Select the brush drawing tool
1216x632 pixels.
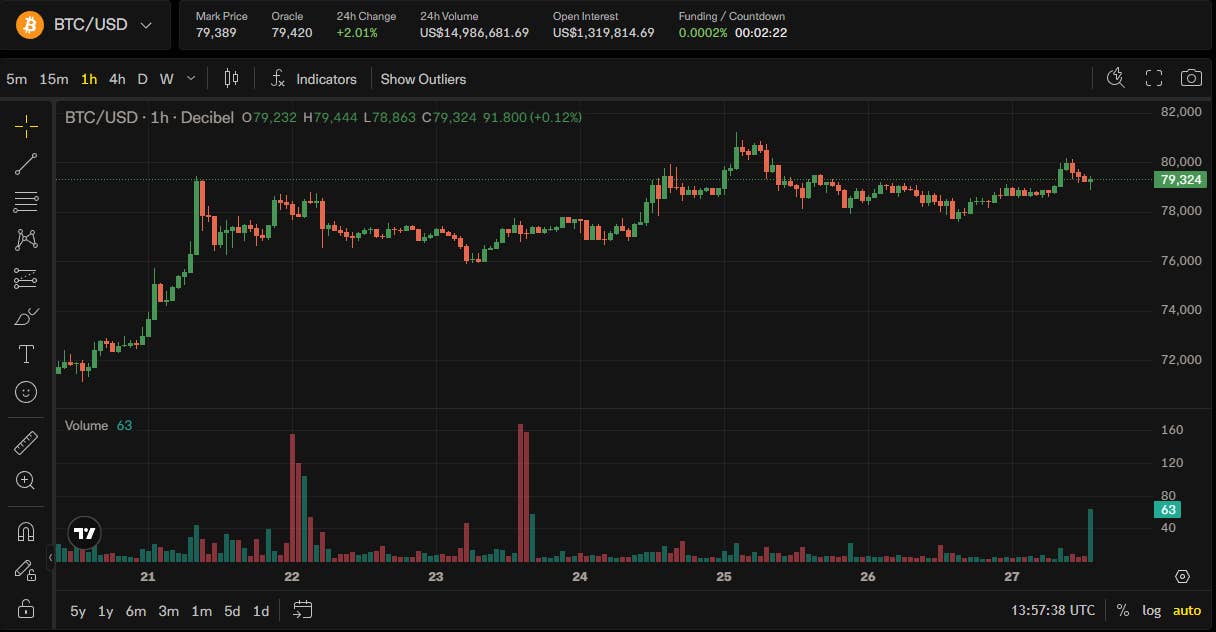pyautogui.click(x=26, y=317)
